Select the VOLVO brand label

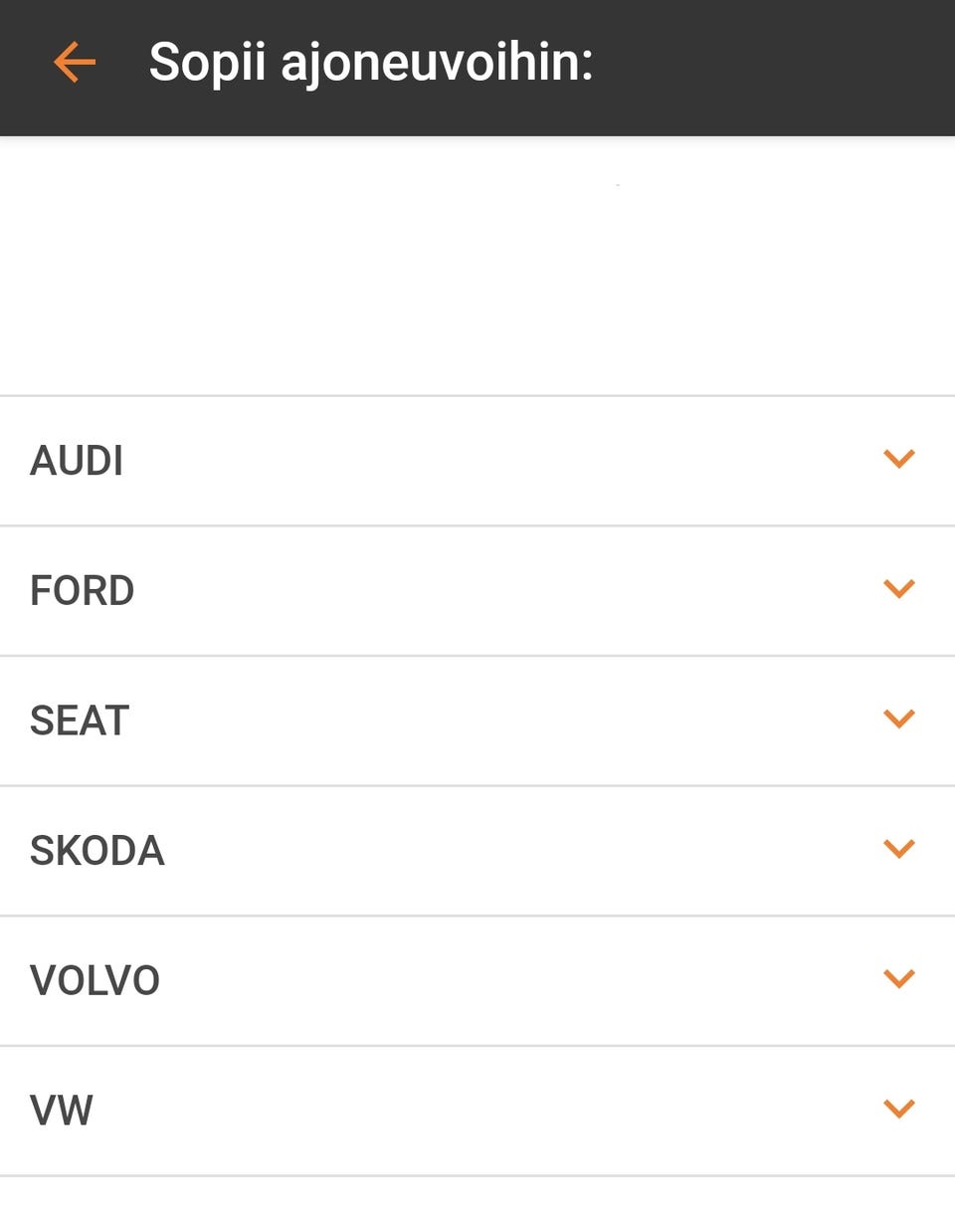click(95, 981)
